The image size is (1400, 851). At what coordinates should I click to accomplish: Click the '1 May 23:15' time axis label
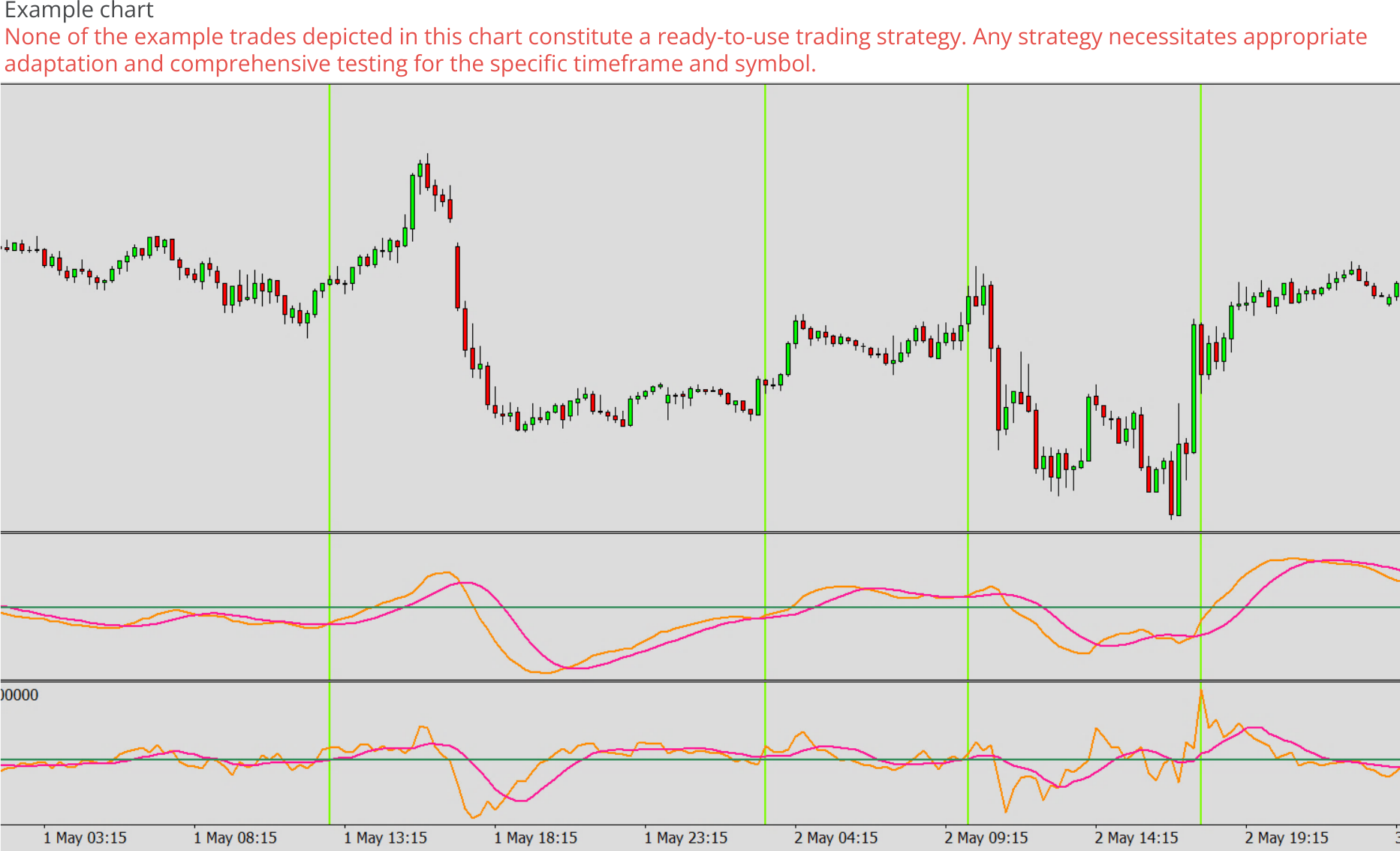tap(685, 837)
